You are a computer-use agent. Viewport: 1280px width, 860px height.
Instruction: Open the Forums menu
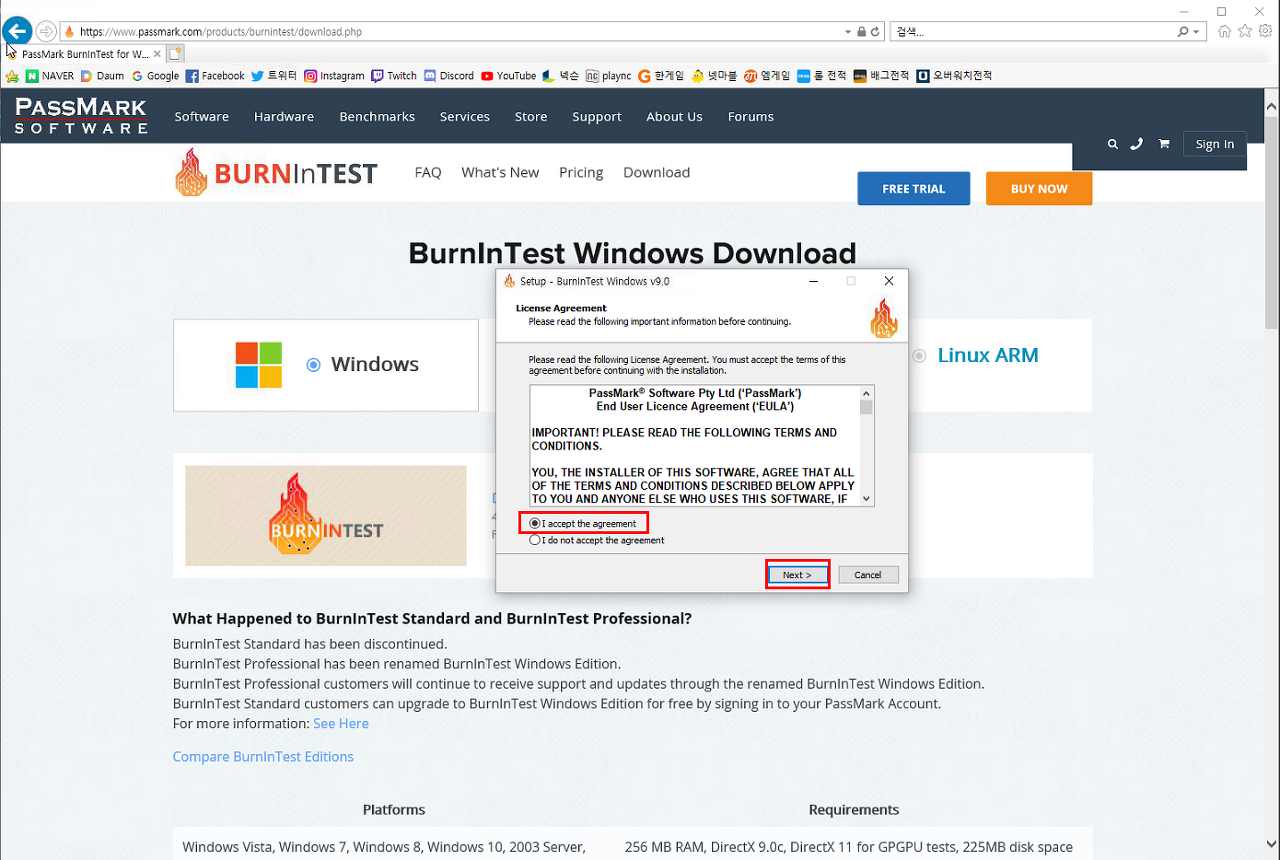tap(751, 116)
